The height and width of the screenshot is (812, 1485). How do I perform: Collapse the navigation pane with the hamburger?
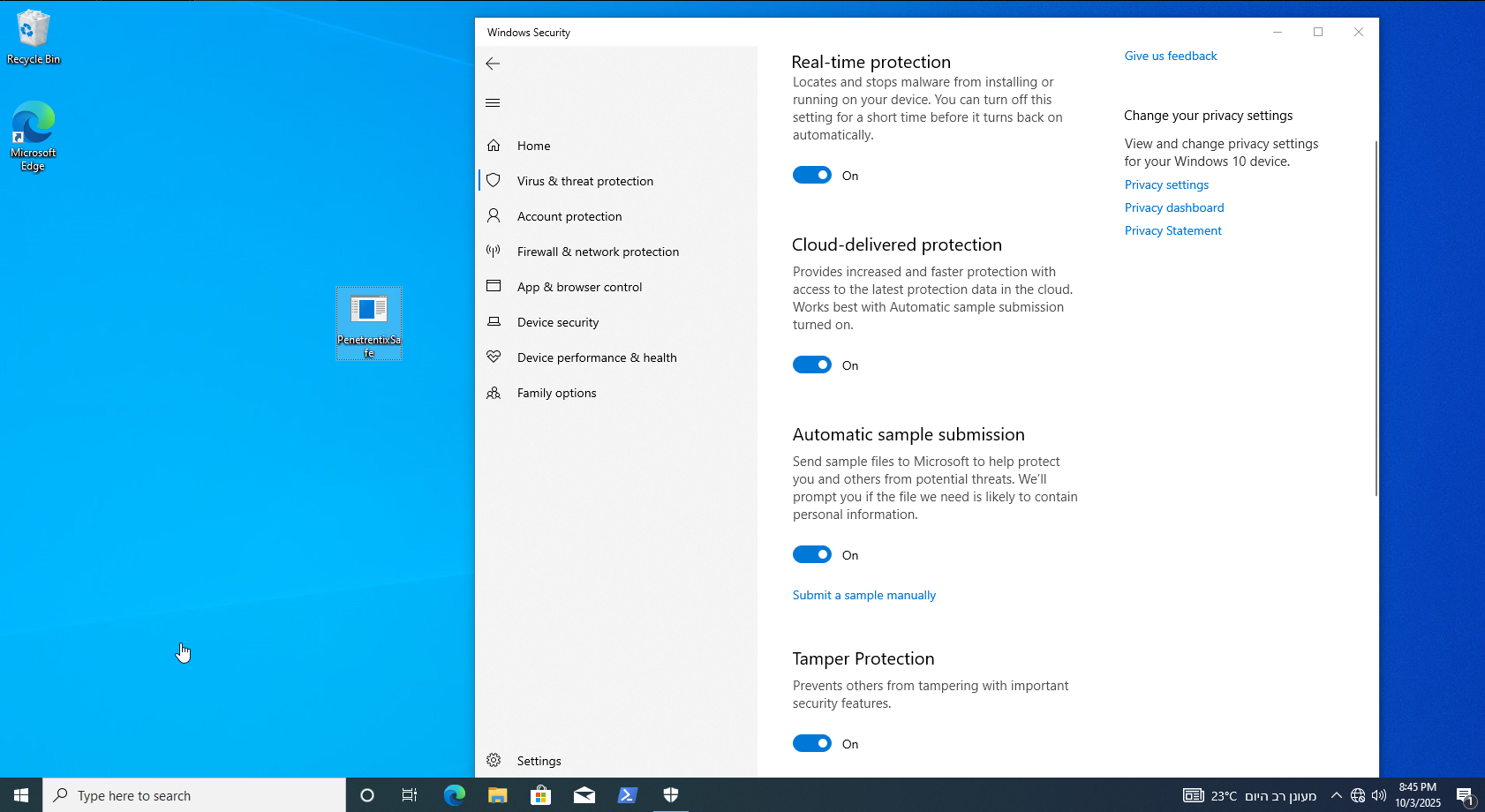tap(493, 102)
